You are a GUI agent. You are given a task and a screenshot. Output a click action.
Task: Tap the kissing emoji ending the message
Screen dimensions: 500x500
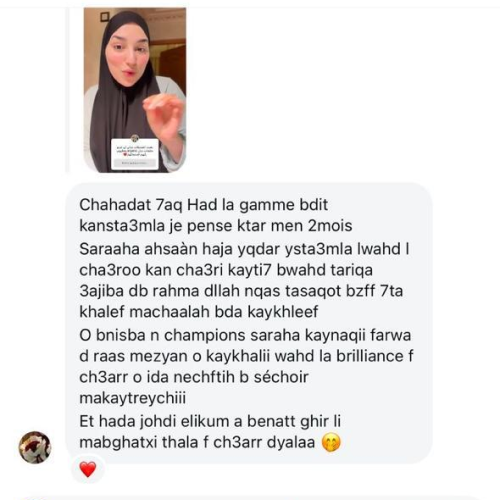(331, 443)
